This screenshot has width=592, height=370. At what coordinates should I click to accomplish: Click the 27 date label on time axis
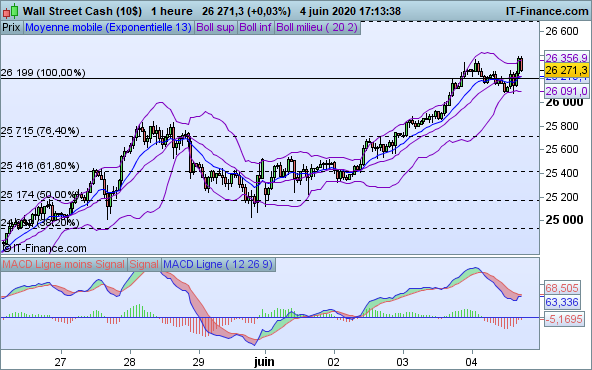click(x=61, y=362)
